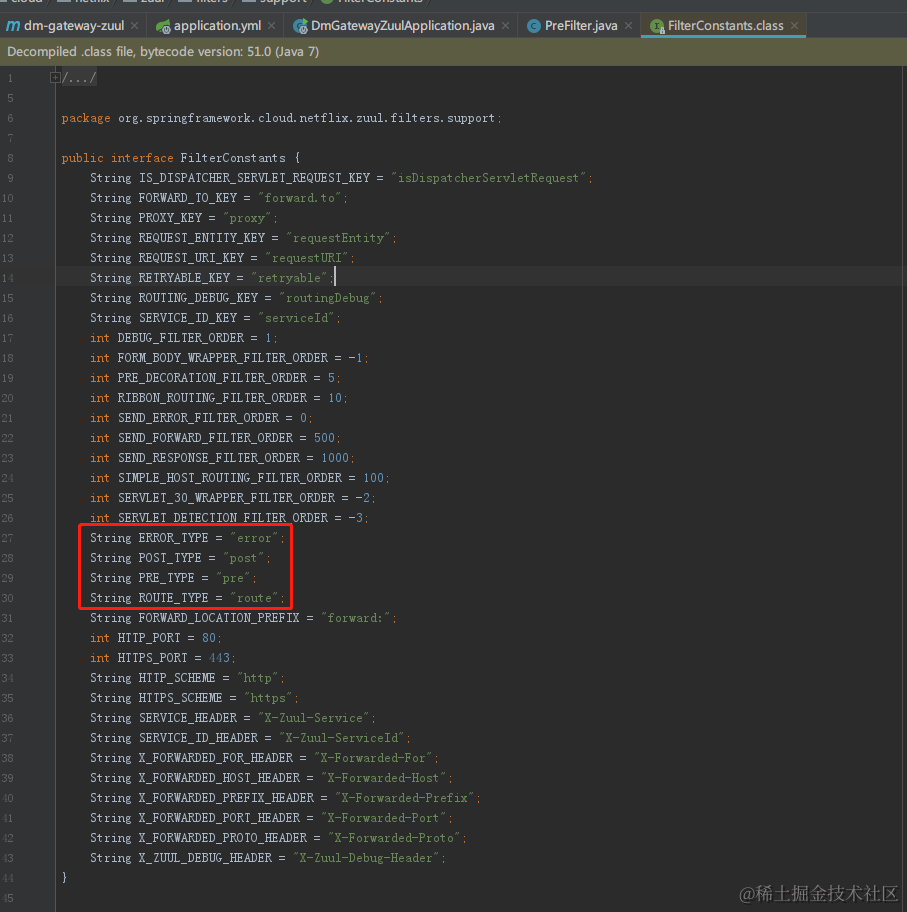
Task: Click the X_FORWARDED_PROTO_HEADER constant
Action: (x=222, y=838)
